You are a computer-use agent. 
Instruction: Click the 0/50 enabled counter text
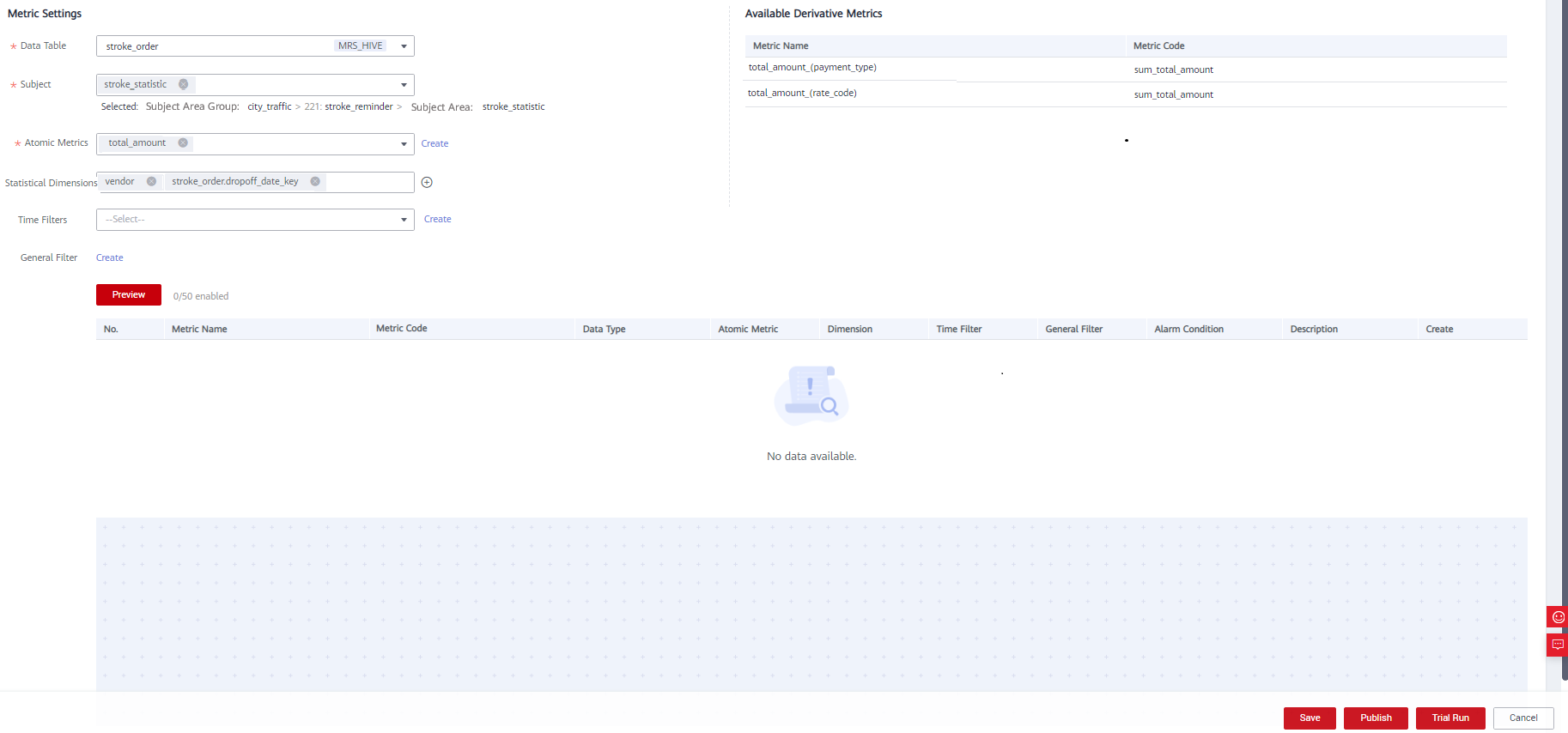[201, 296]
